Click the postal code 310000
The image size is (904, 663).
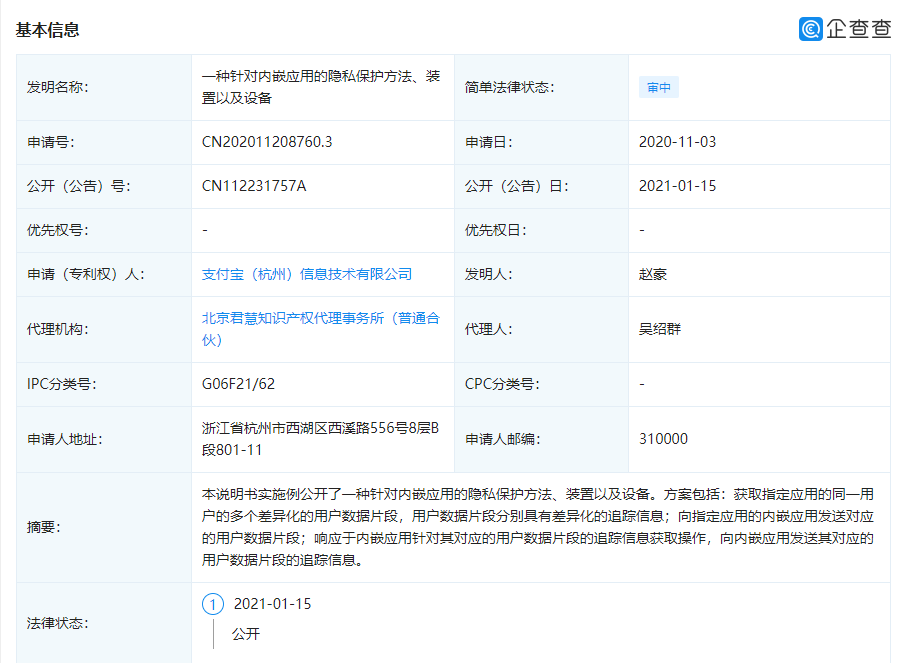point(663,439)
